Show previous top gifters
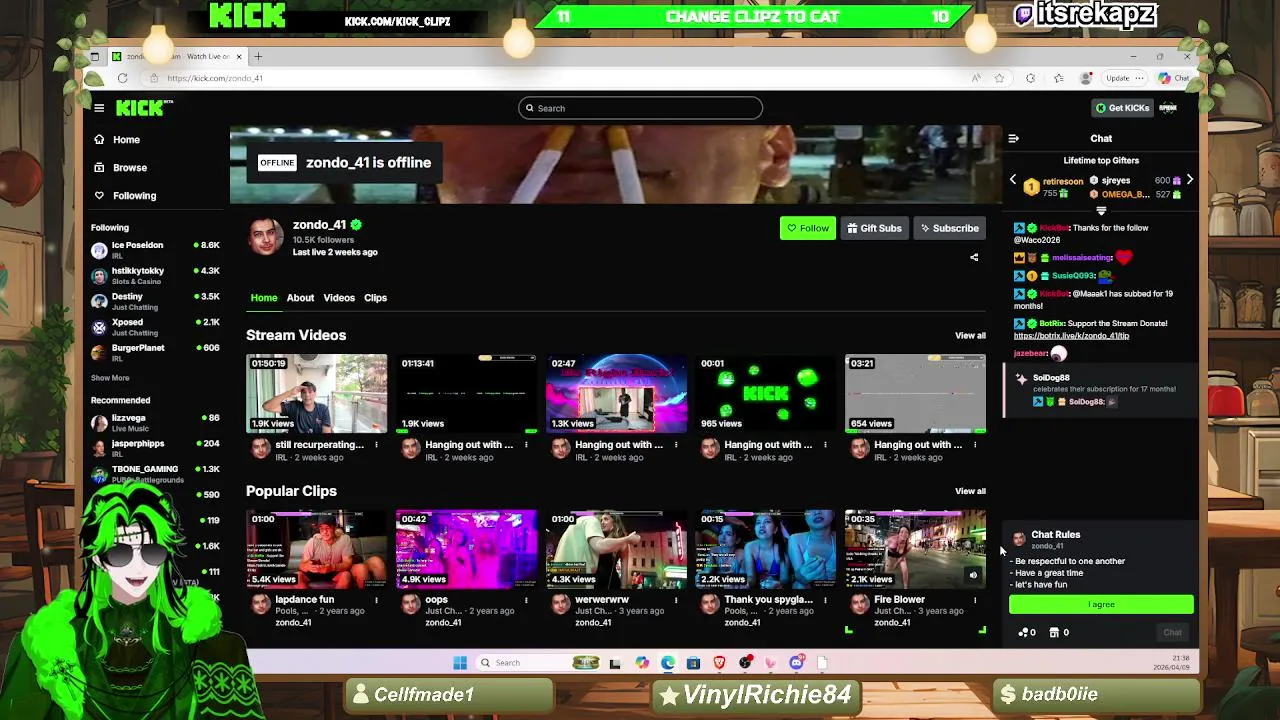This screenshot has height=720, width=1280. point(1013,180)
